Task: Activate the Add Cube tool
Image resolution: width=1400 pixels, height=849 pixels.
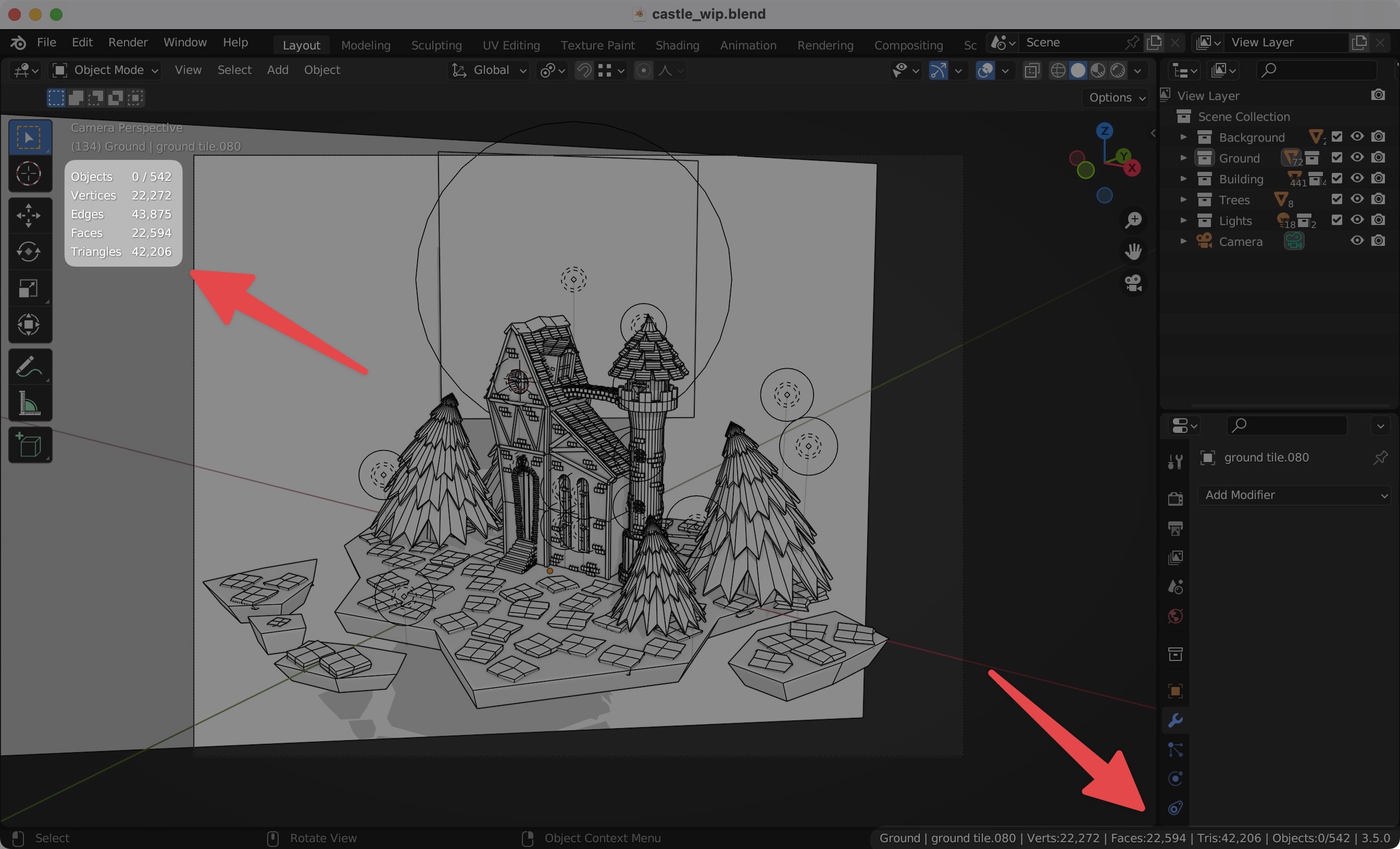Action: 29,445
